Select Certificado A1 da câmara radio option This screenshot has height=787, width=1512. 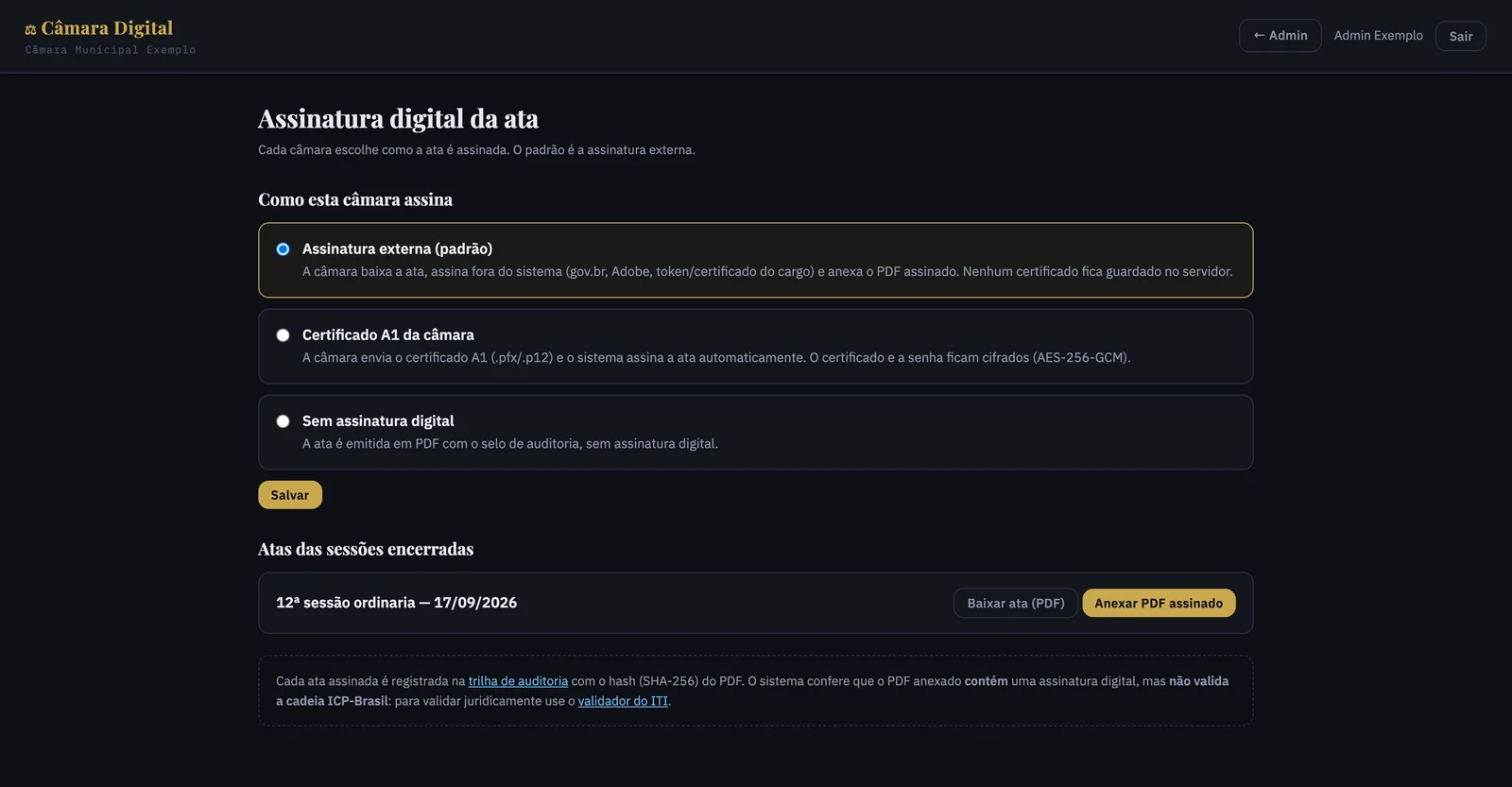click(283, 335)
